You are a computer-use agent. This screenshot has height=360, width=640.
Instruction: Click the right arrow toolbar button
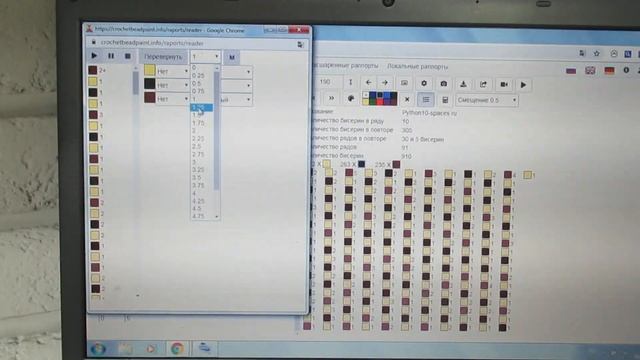tap(384, 83)
